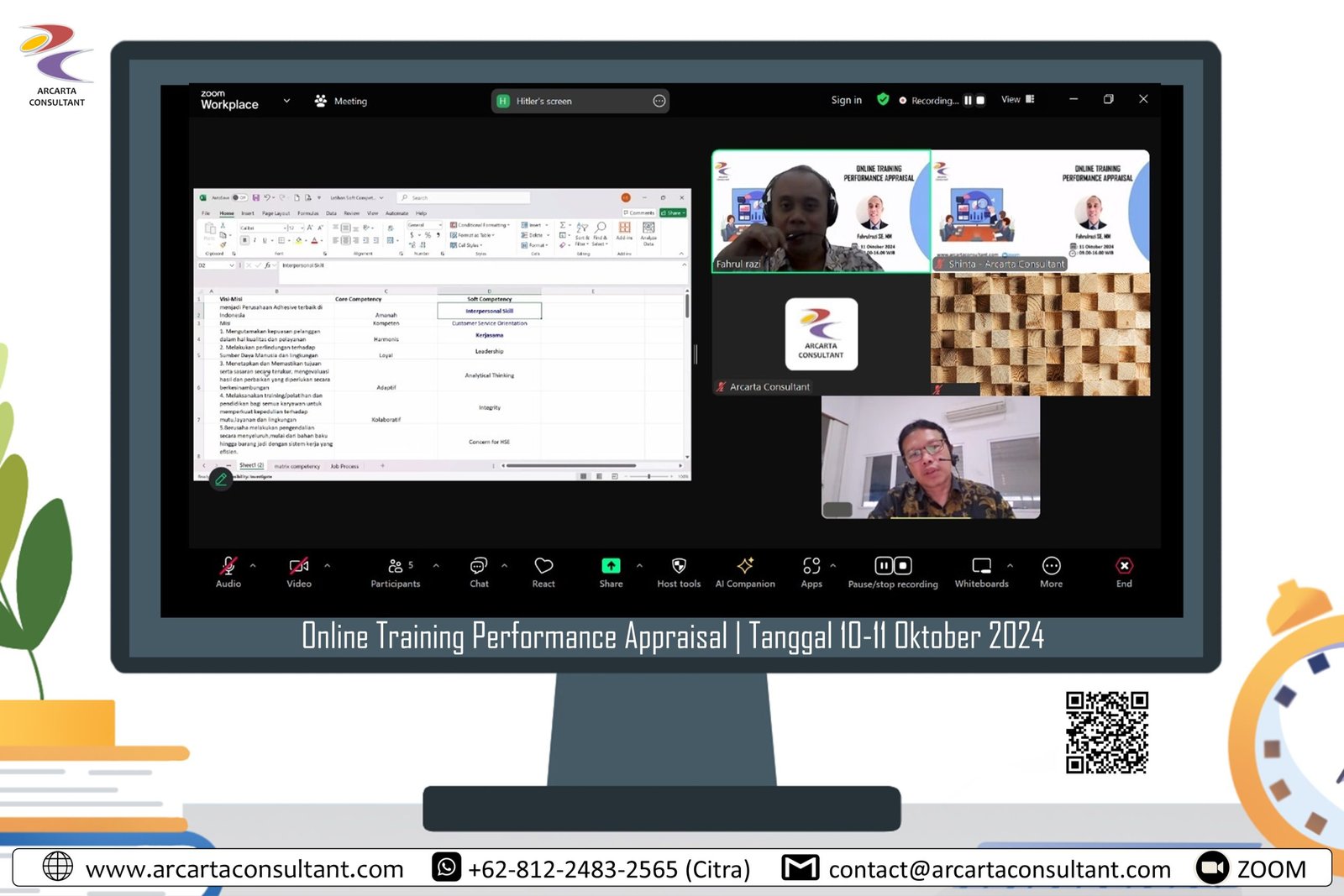1344x896 pixels.
Task: Click the React heart icon
Action: (543, 567)
